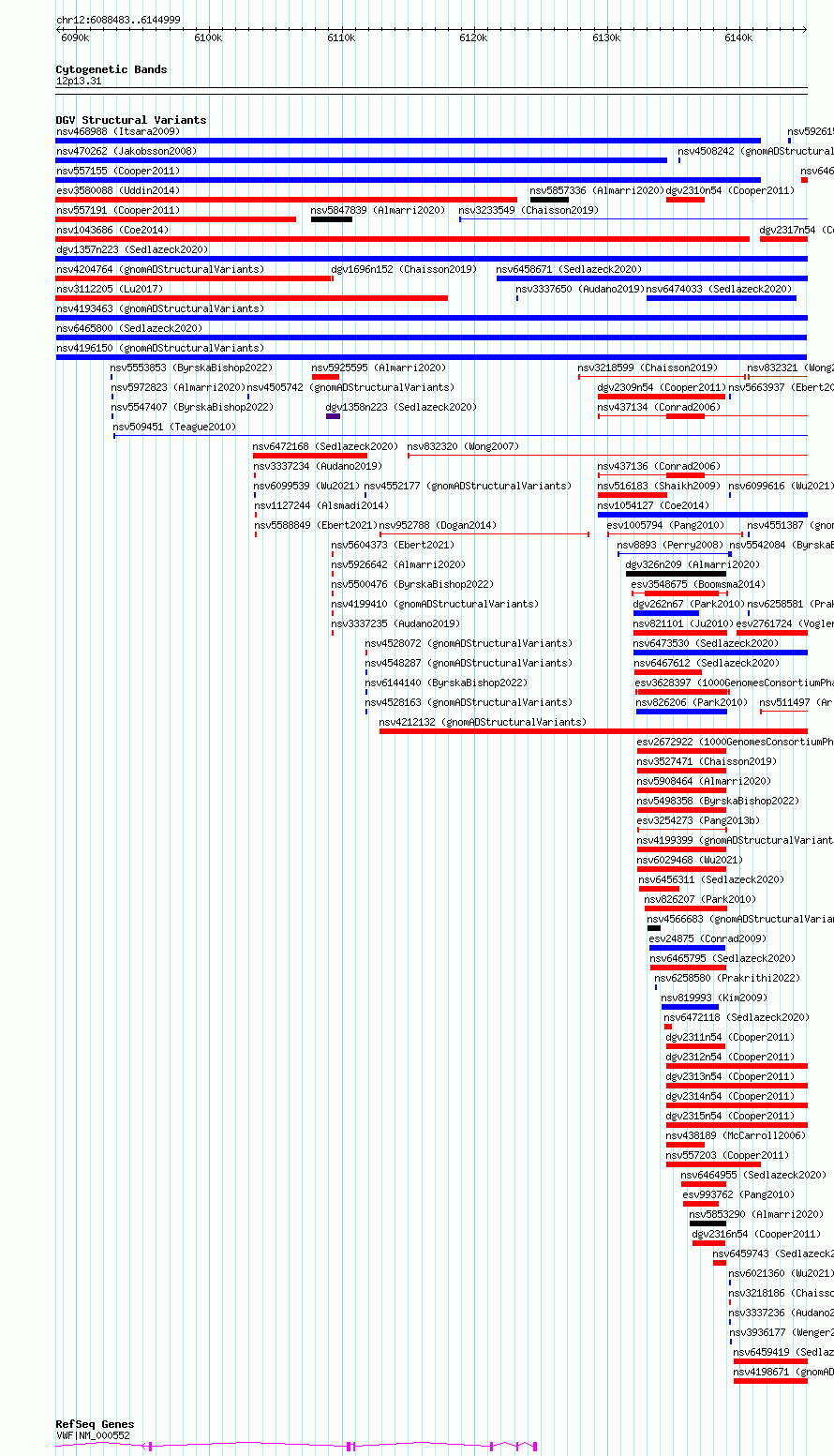
Task: Click the nsv1043686 (Coe2014) label
Action: coord(112,230)
